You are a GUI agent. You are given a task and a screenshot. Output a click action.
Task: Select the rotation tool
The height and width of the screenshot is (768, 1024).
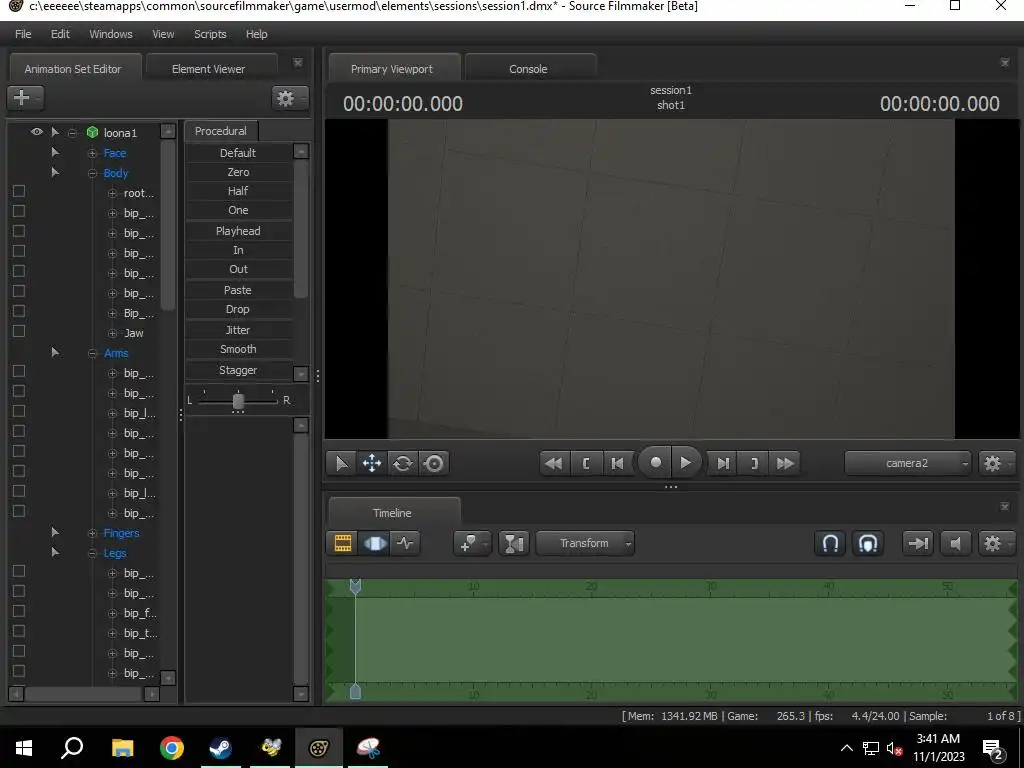[x=403, y=464]
